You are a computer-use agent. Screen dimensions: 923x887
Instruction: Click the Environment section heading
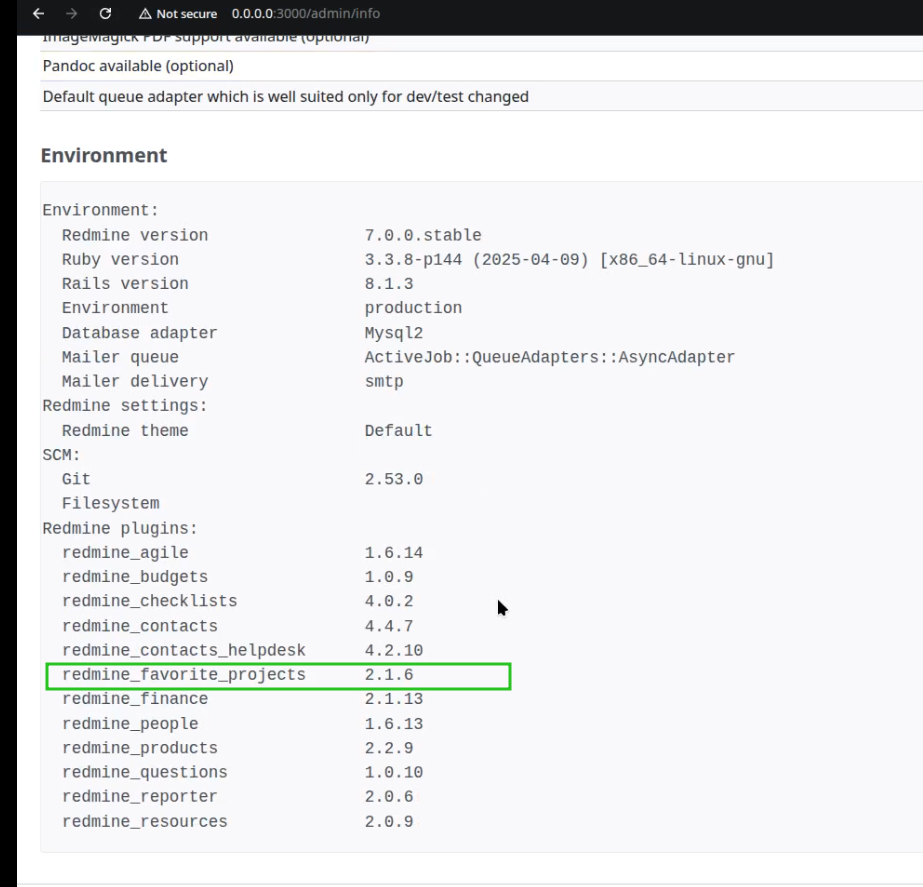tap(104, 155)
